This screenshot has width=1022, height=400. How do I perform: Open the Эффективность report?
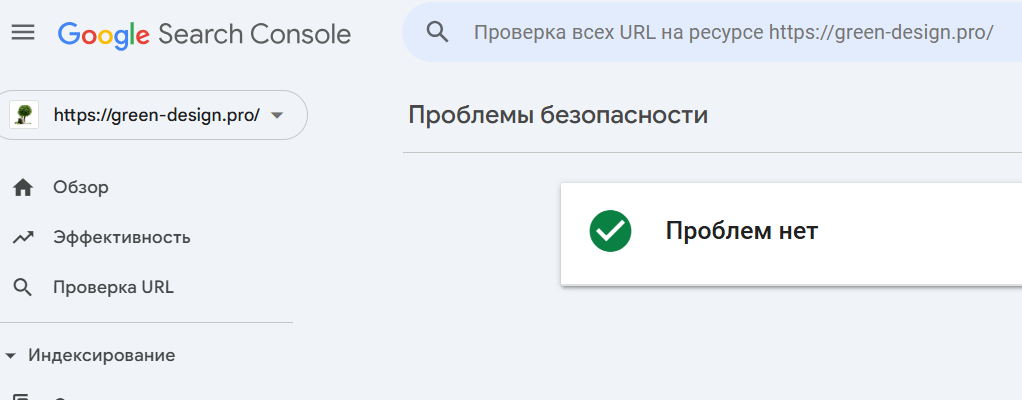pos(121,237)
